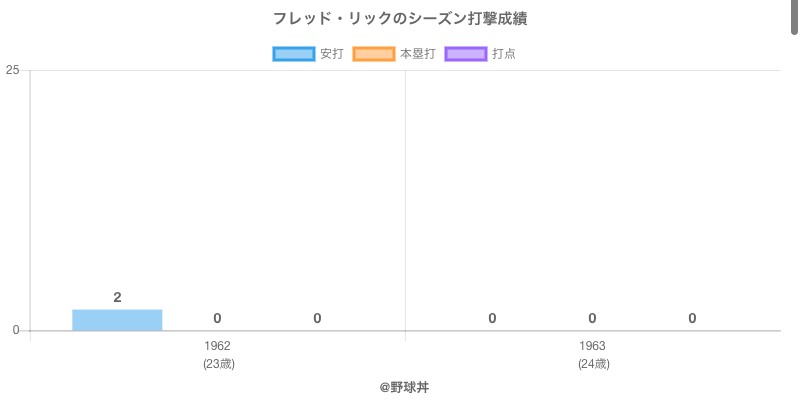The height and width of the screenshot is (400, 800).
Task: Click the 1963 本塁打 zero value label
Action: pyautogui.click(x=592, y=318)
